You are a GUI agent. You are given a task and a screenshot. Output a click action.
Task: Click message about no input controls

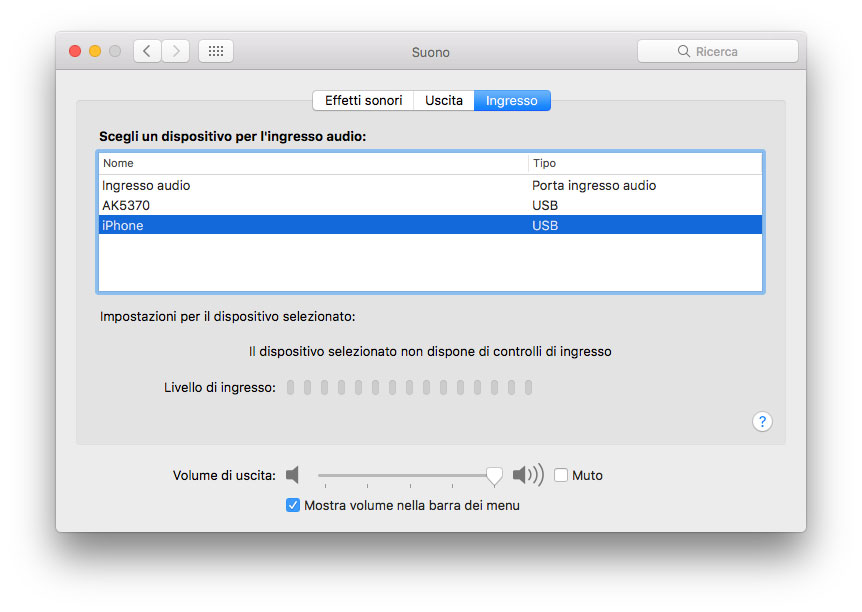[430, 351]
